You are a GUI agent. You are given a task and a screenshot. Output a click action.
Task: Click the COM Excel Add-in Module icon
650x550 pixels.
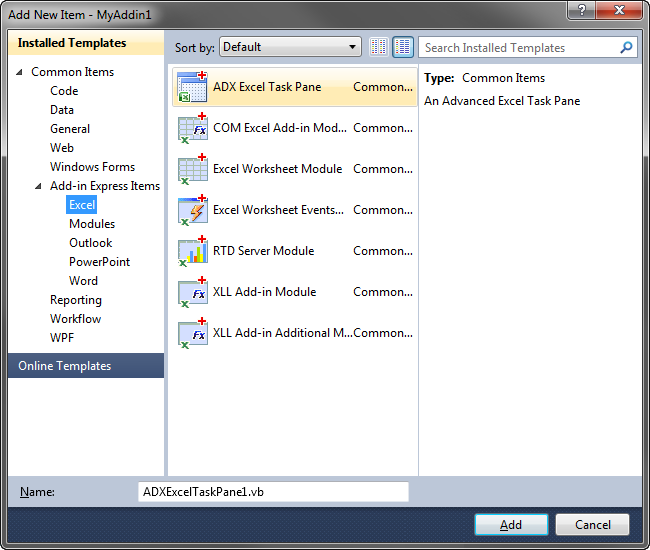pos(192,128)
